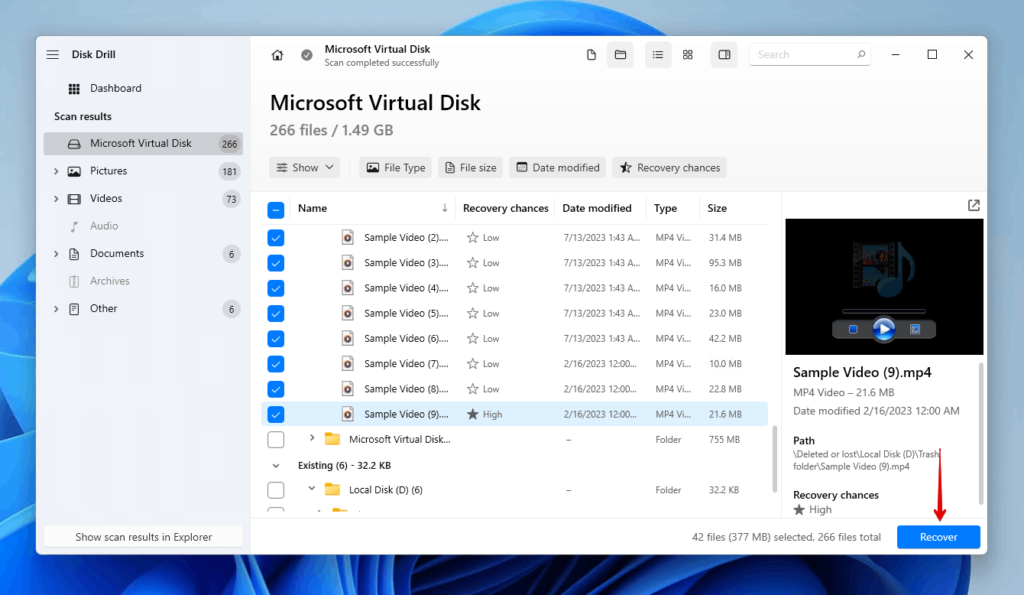
Task: Switch to list view layout
Action: (658, 55)
